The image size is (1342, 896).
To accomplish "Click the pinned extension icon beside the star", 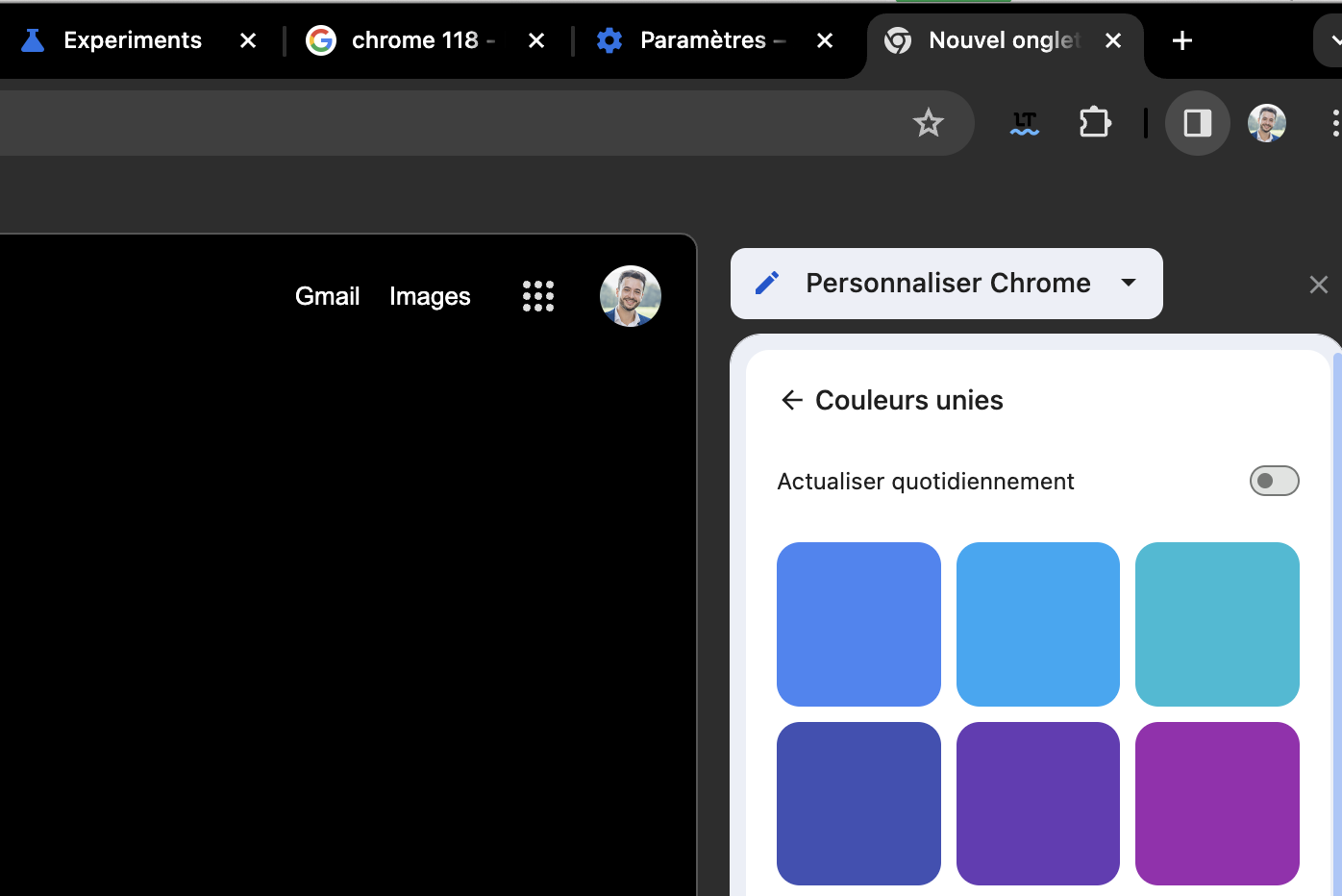I will pos(1023,123).
